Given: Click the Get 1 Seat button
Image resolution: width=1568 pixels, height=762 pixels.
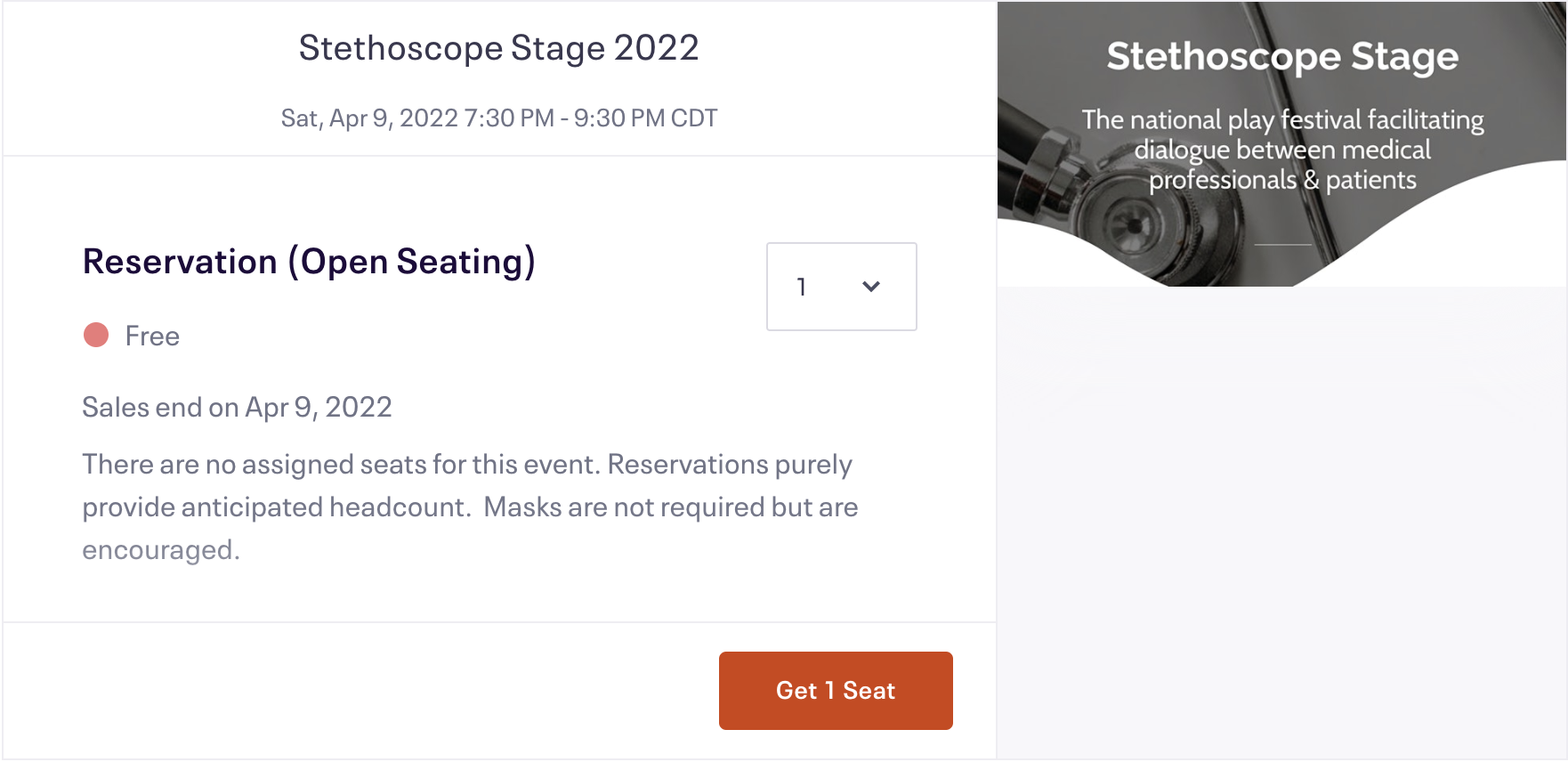Looking at the screenshot, I should pyautogui.click(x=836, y=691).
